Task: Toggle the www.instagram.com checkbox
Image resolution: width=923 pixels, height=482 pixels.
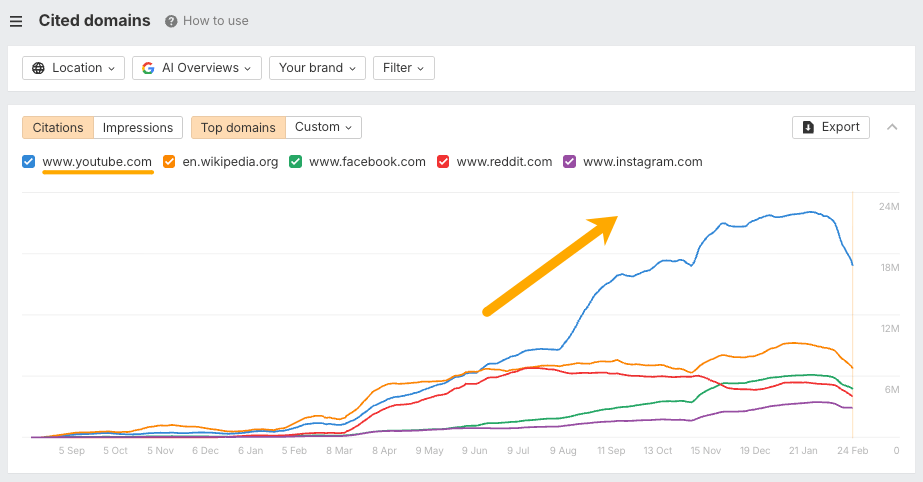Action: (x=570, y=161)
